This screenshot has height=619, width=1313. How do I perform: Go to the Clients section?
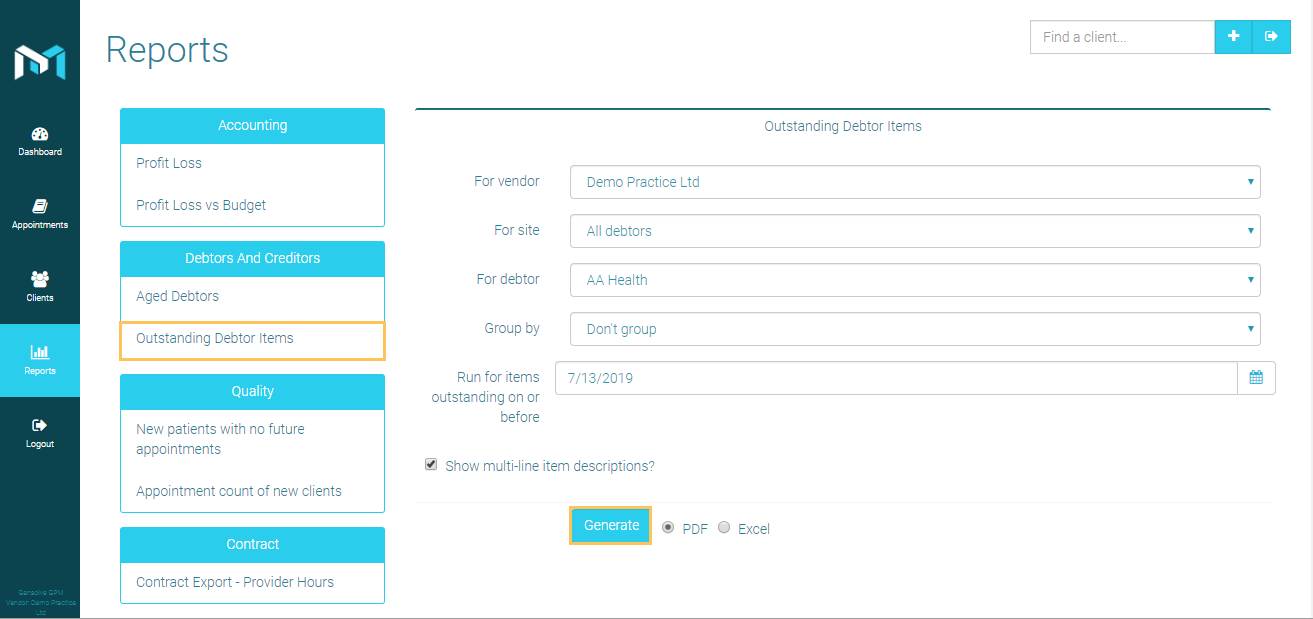[x=40, y=285]
